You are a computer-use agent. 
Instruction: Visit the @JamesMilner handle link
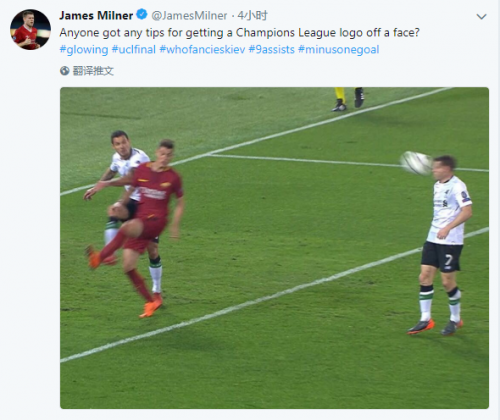(189, 15)
